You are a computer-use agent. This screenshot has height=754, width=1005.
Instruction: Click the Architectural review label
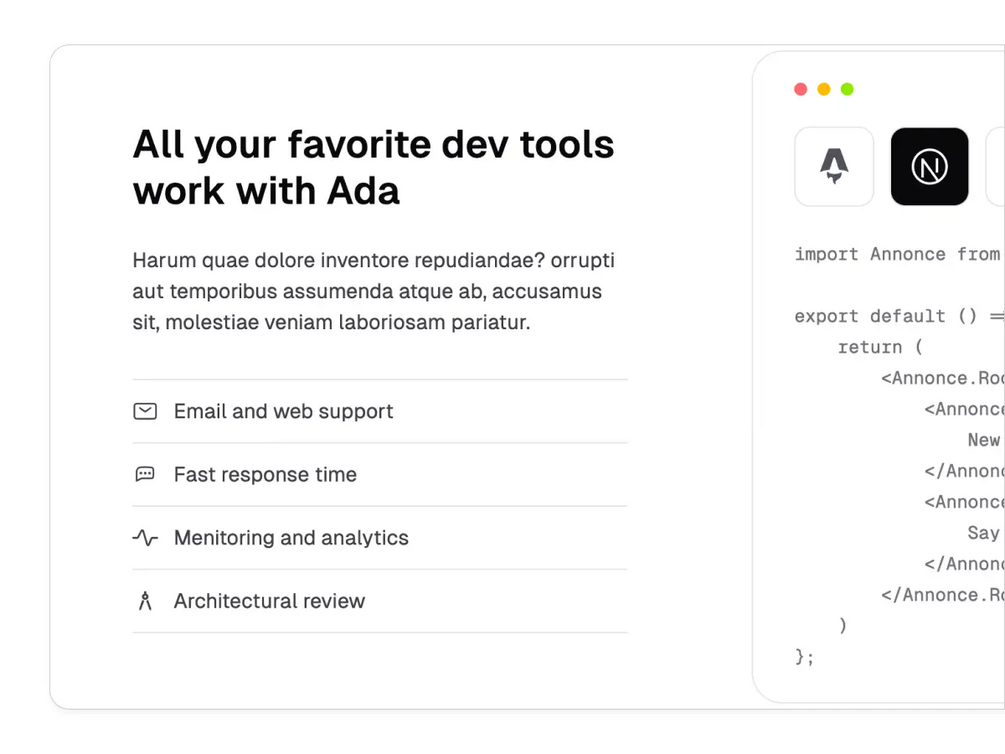pos(269,601)
